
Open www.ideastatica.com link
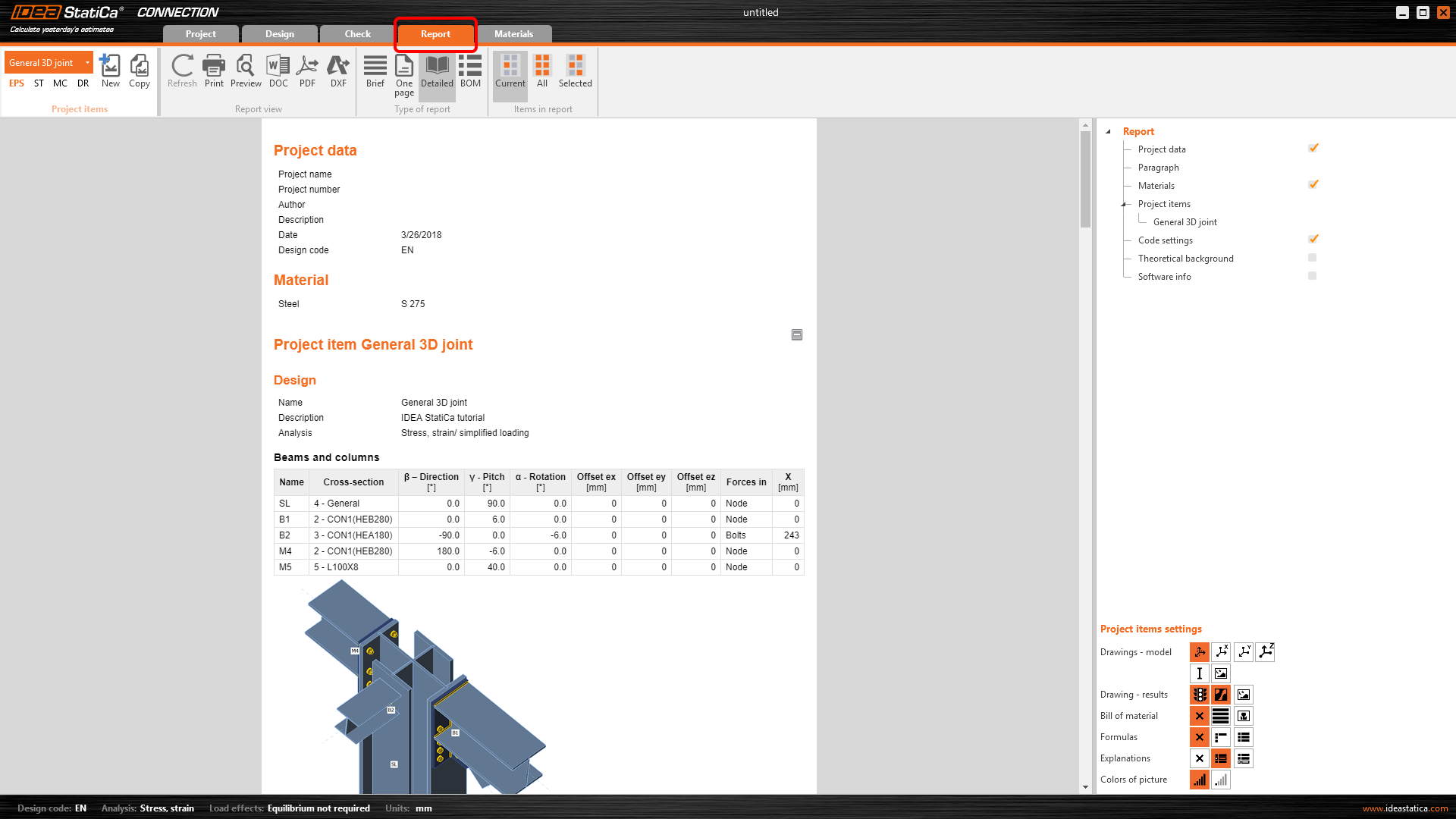[x=1404, y=808]
